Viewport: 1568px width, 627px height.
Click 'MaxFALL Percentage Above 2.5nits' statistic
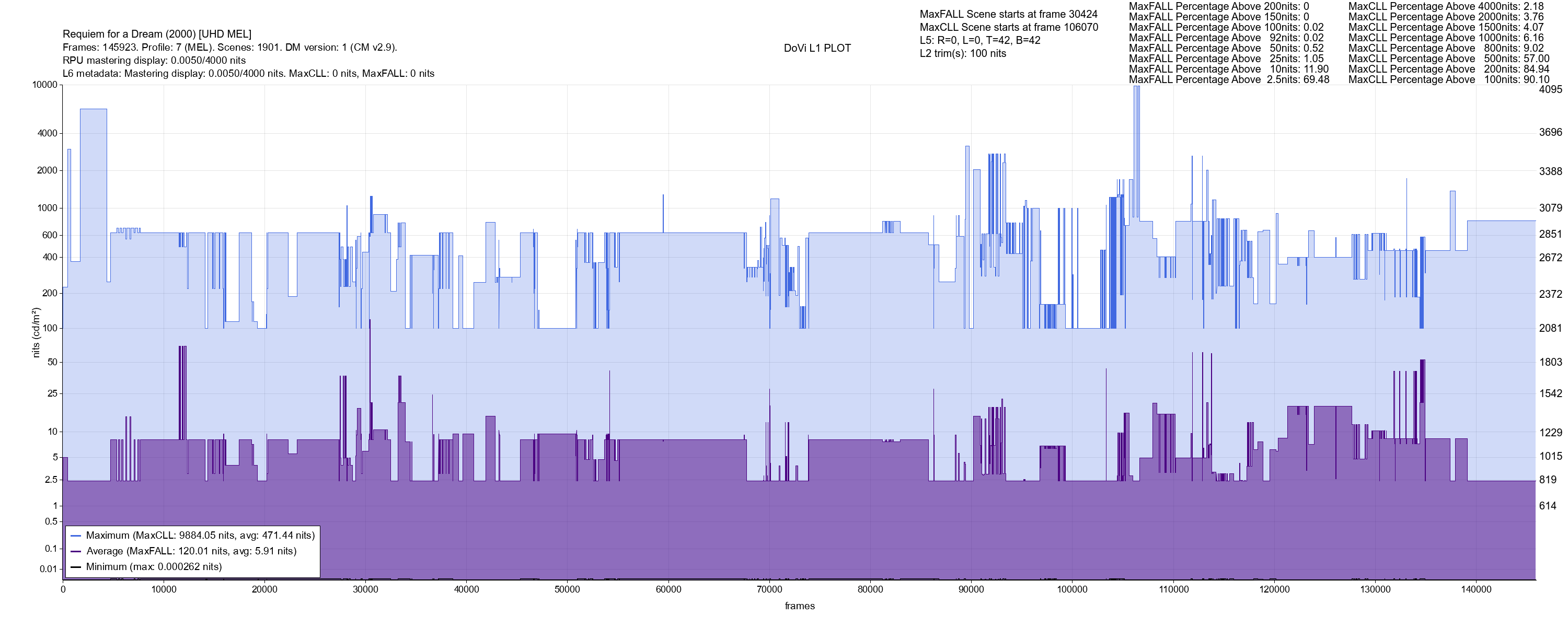1228,80
